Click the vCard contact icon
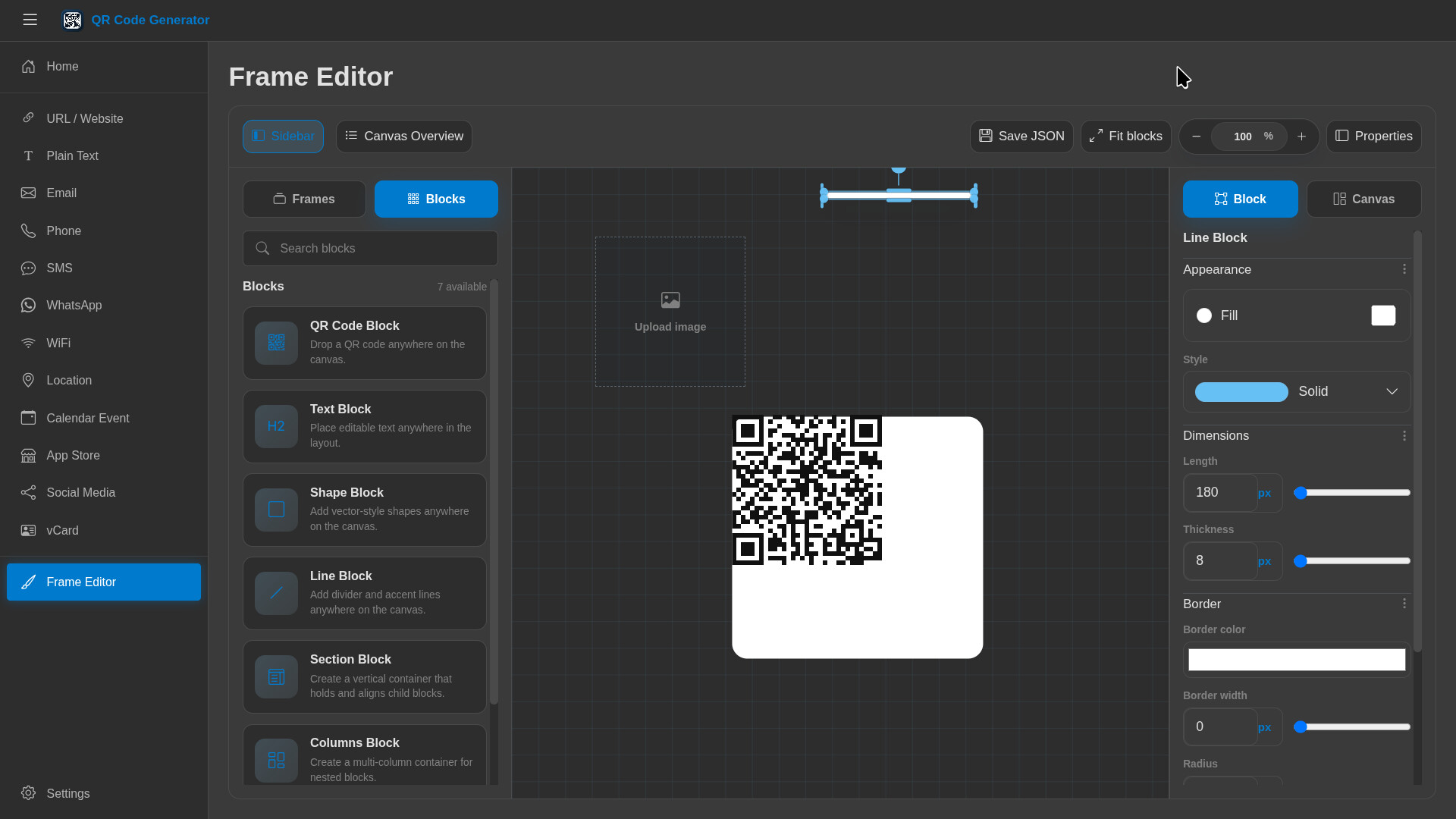1456x819 pixels. click(28, 530)
